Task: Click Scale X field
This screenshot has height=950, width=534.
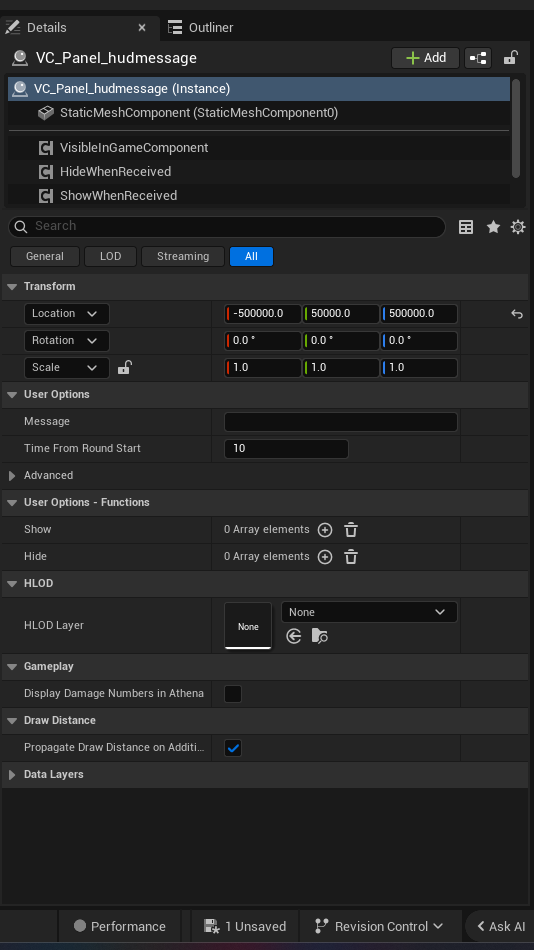Action: [x=263, y=368]
